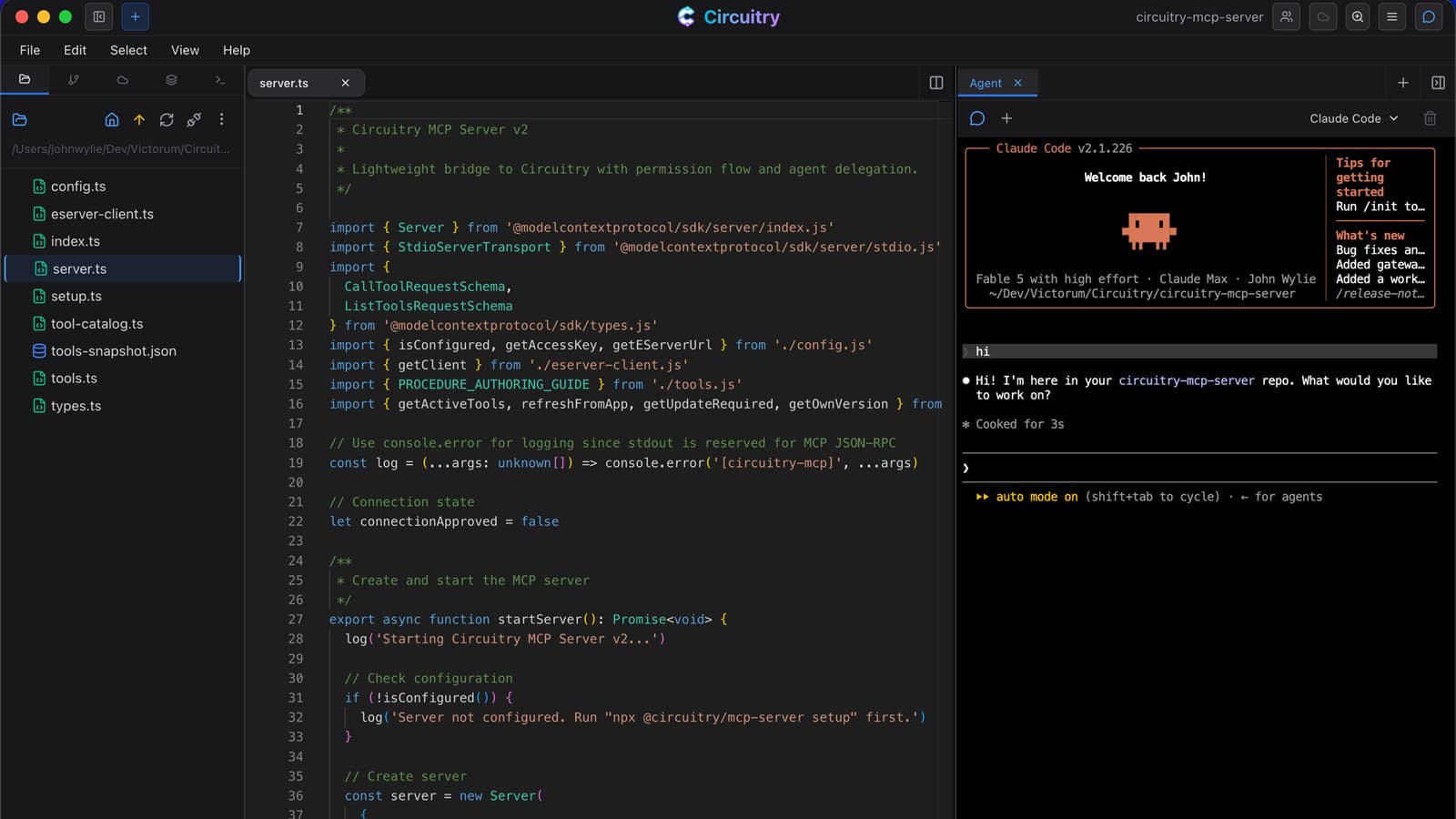Screen dimensions: 1456x819
Task: Add a new tab in right panel
Action: [x=1403, y=83]
